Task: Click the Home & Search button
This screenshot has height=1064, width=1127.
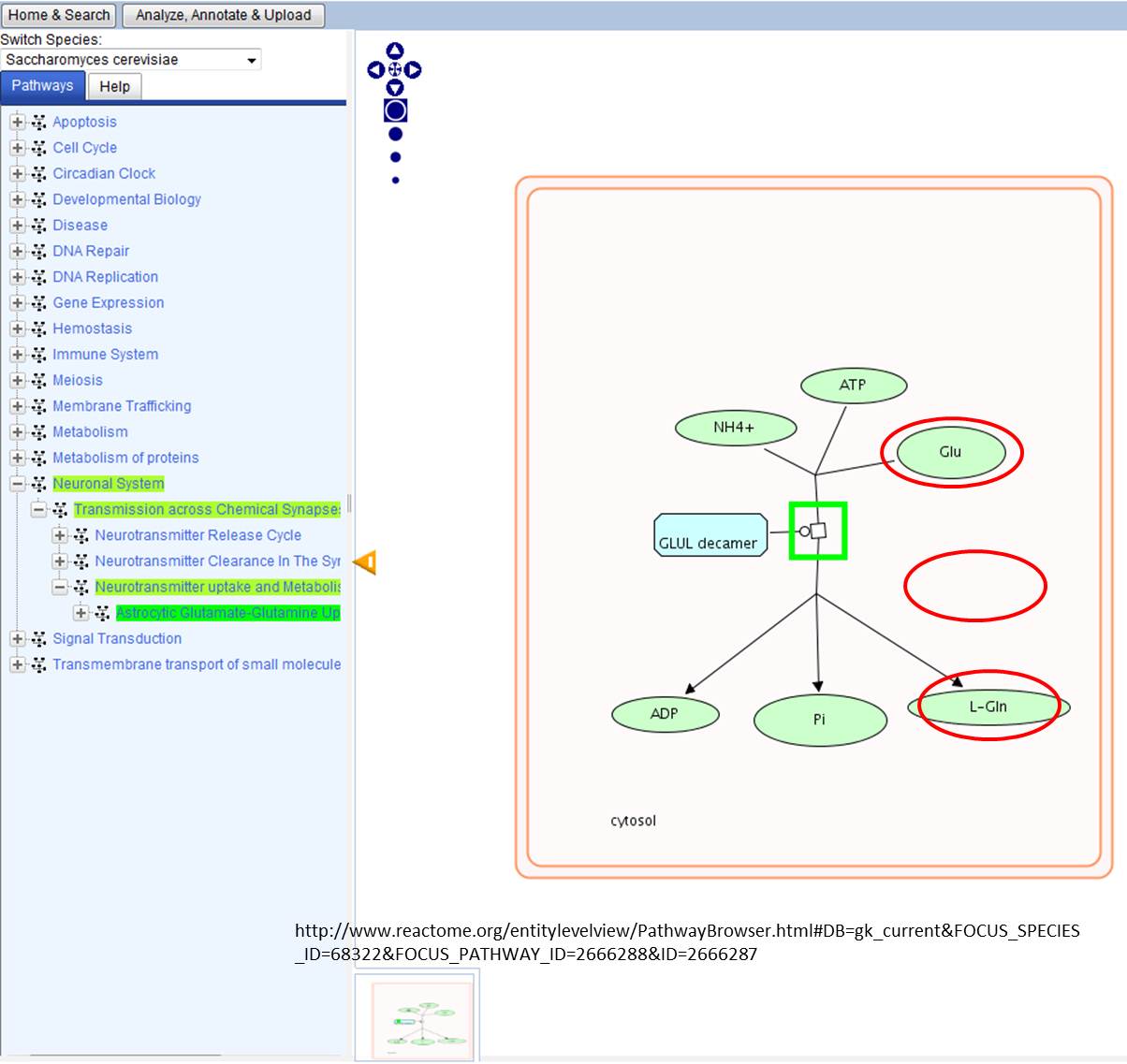Action: [59, 15]
